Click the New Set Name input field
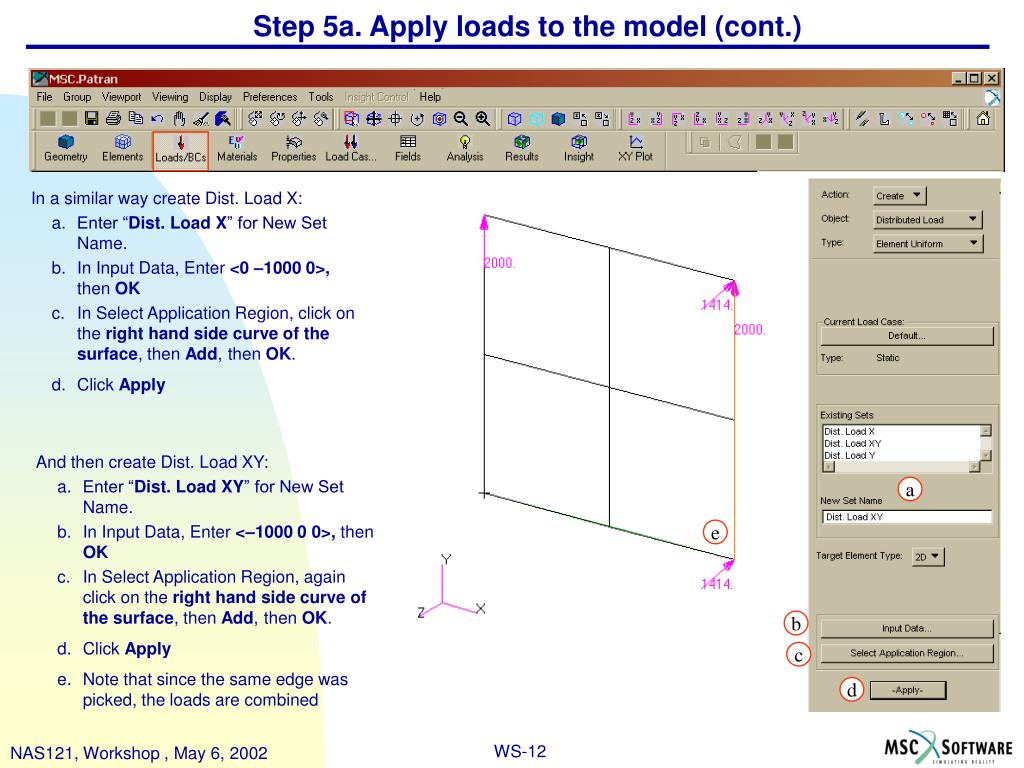1024x768 pixels. tap(906, 517)
